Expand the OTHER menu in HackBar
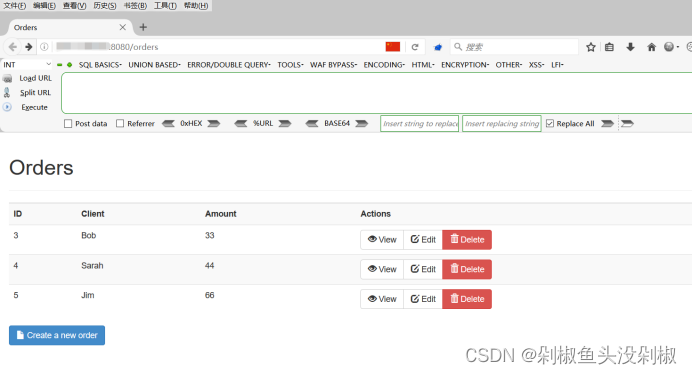The height and width of the screenshot is (374, 692). pyautogui.click(x=508, y=65)
